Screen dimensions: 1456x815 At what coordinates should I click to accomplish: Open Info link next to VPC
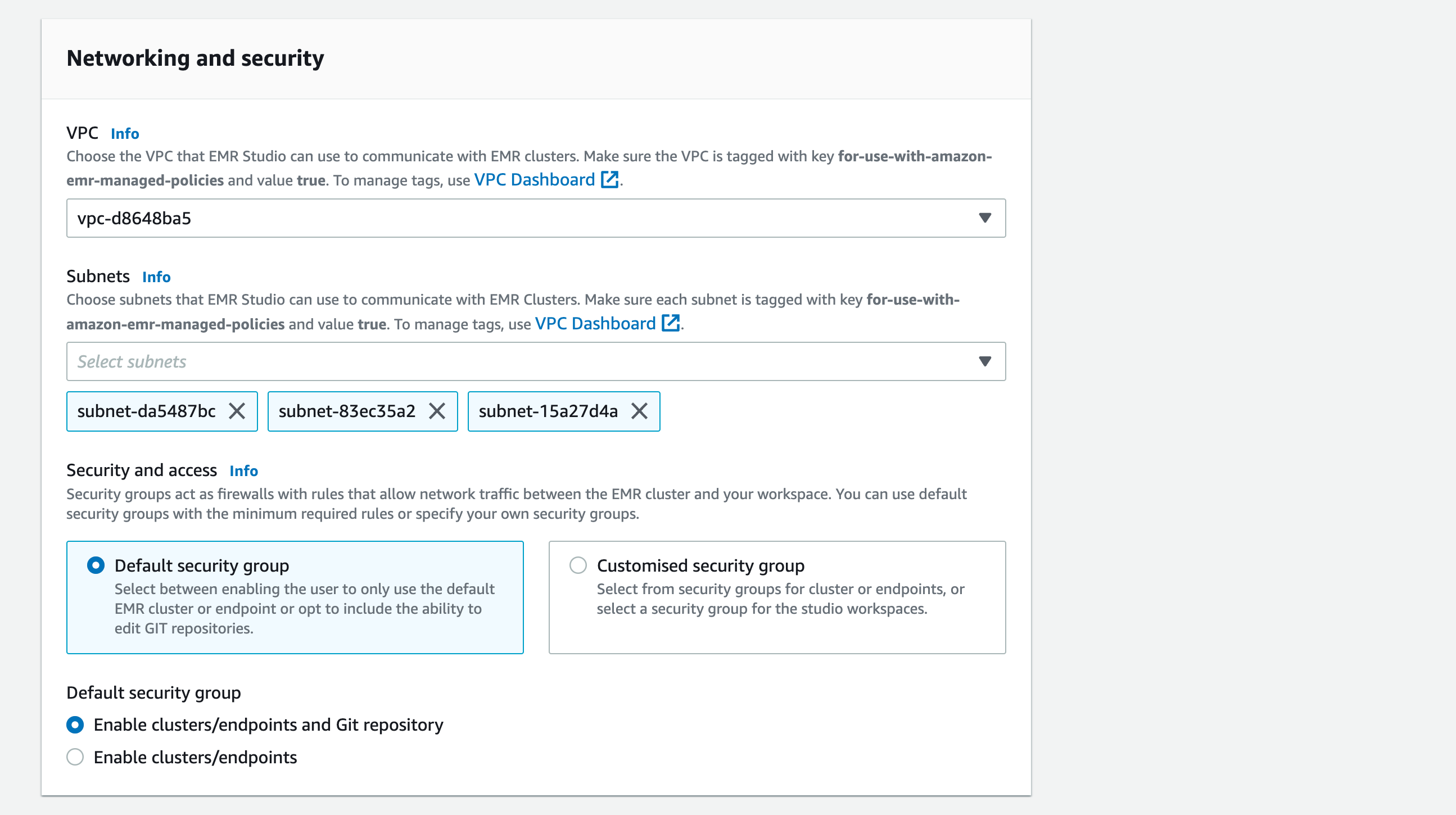point(124,133)
